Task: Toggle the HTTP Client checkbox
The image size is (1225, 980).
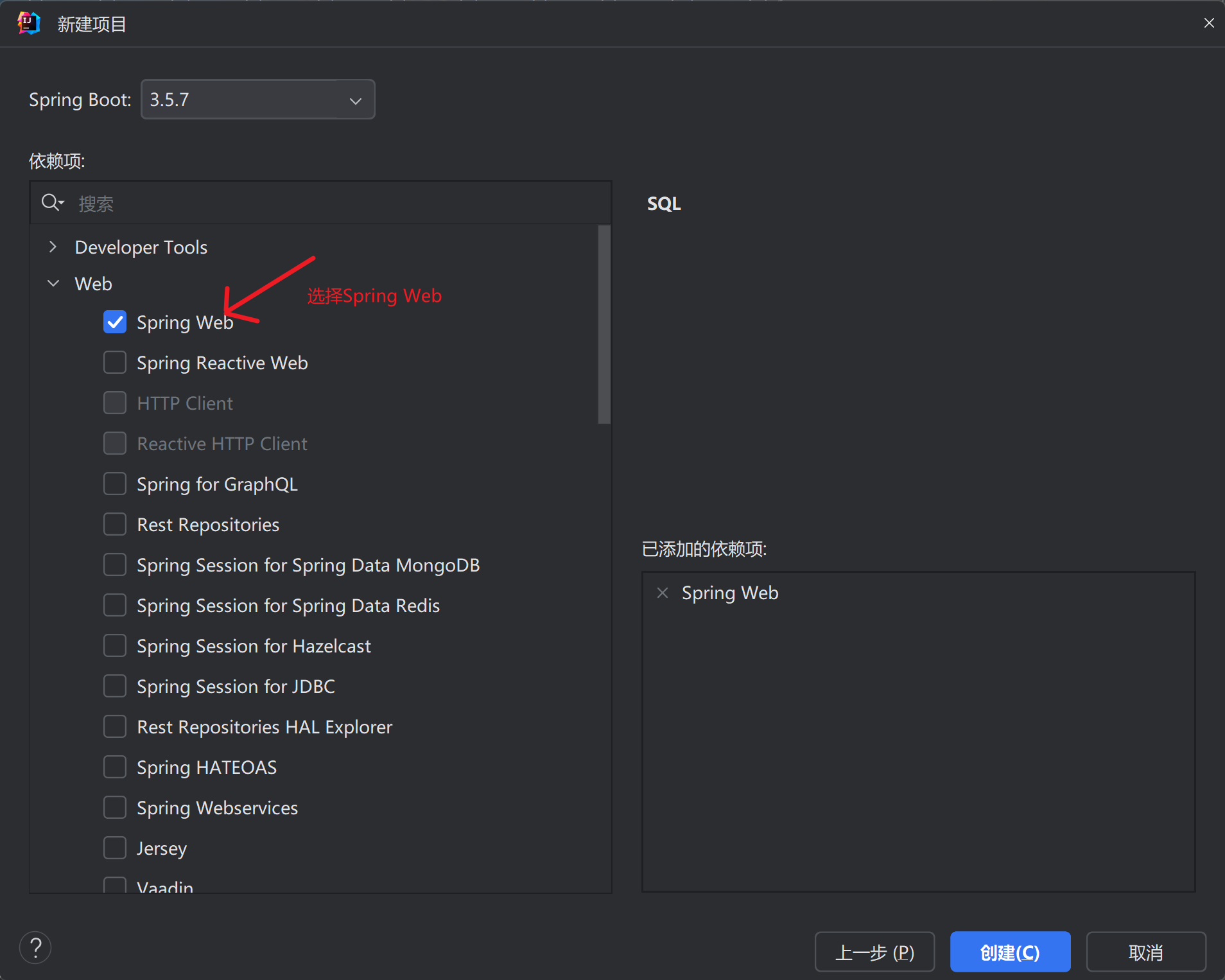Action: (x=115, y=403)
